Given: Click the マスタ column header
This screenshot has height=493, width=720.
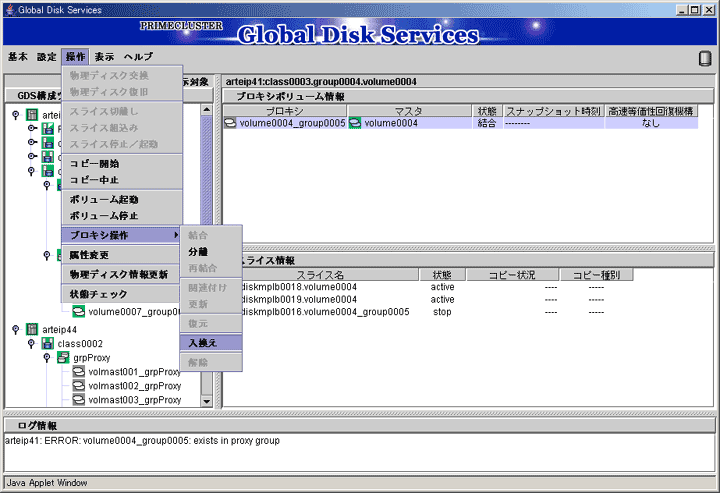Looking at the screenshot, I should point(409,111).
